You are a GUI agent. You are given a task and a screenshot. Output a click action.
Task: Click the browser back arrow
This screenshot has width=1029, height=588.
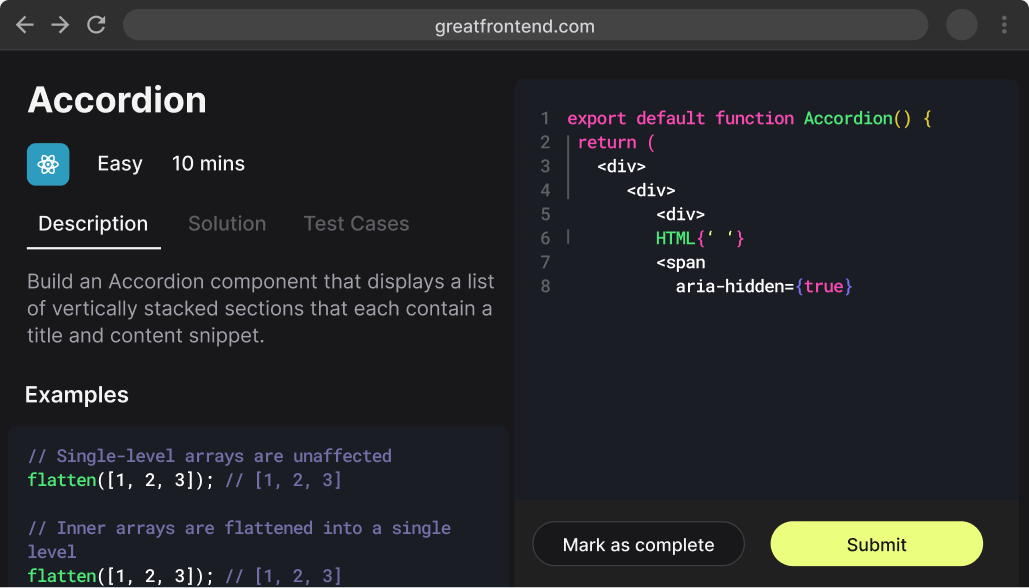click(x=25, y=26)
